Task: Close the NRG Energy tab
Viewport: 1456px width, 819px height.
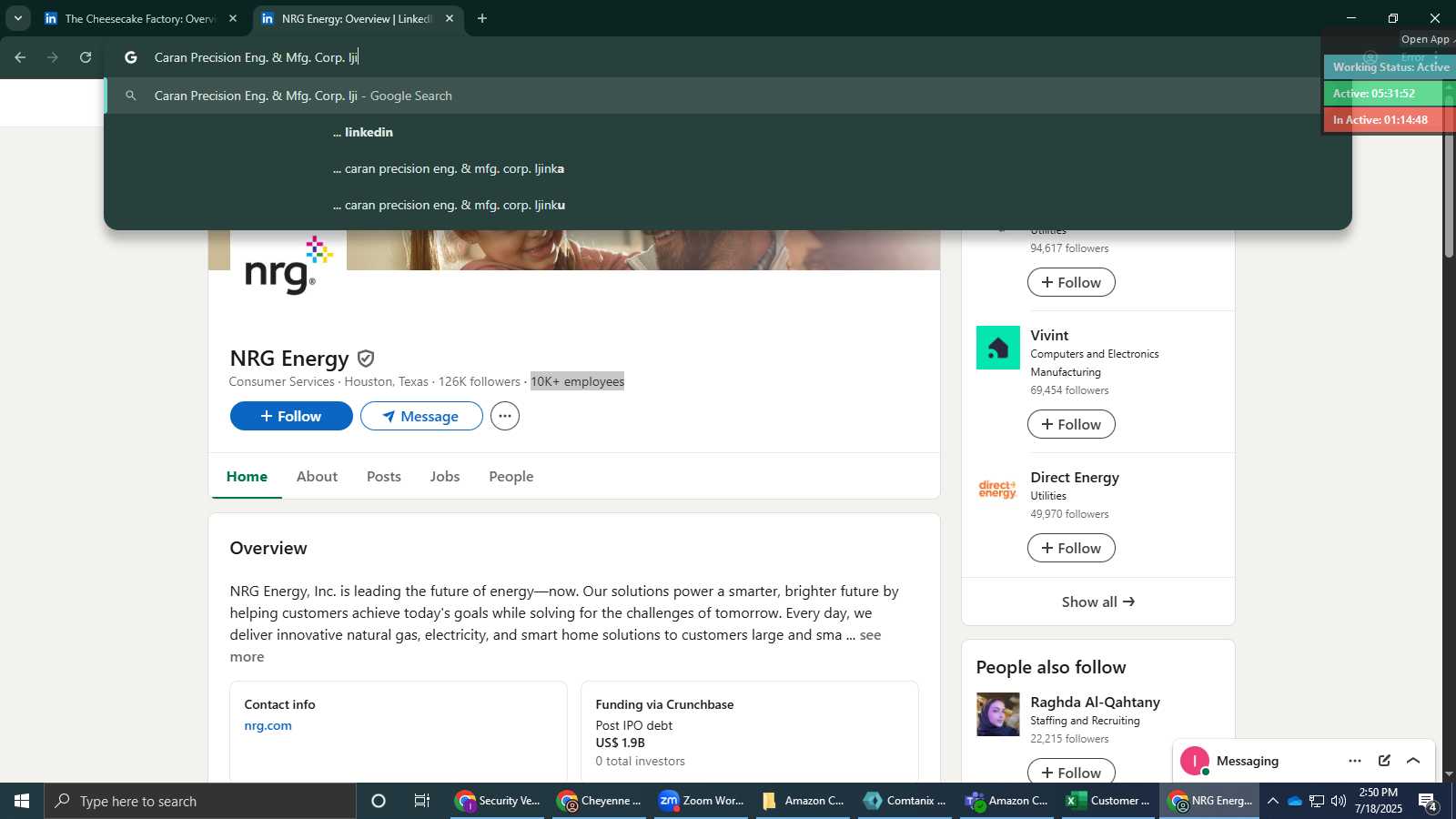Action: 450,18
